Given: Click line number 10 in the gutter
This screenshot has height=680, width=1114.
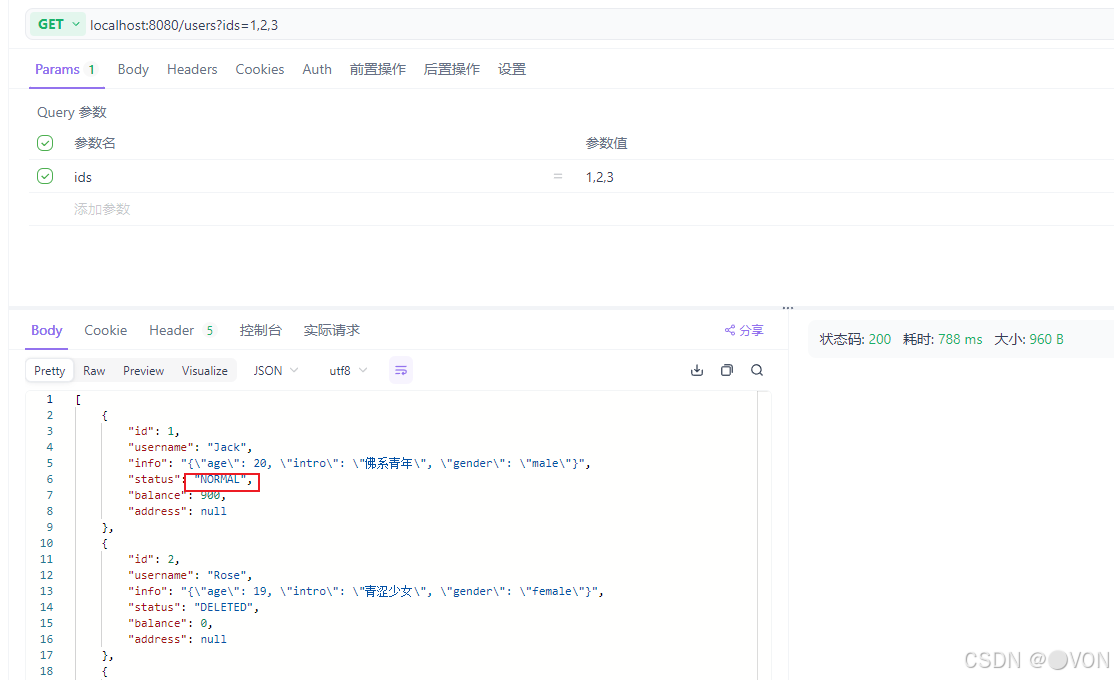Looking at the screenshot, I should [x=47, y=543].
